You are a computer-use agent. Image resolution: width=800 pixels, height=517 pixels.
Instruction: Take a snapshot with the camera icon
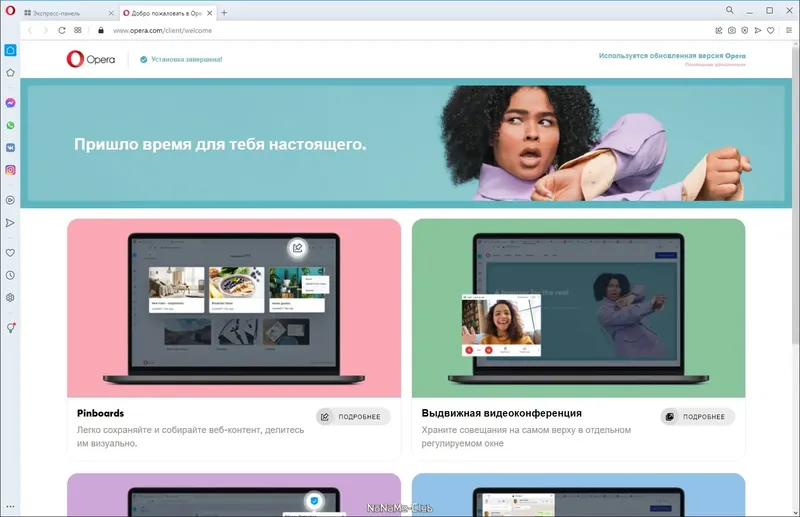click(x=732, y=31)
